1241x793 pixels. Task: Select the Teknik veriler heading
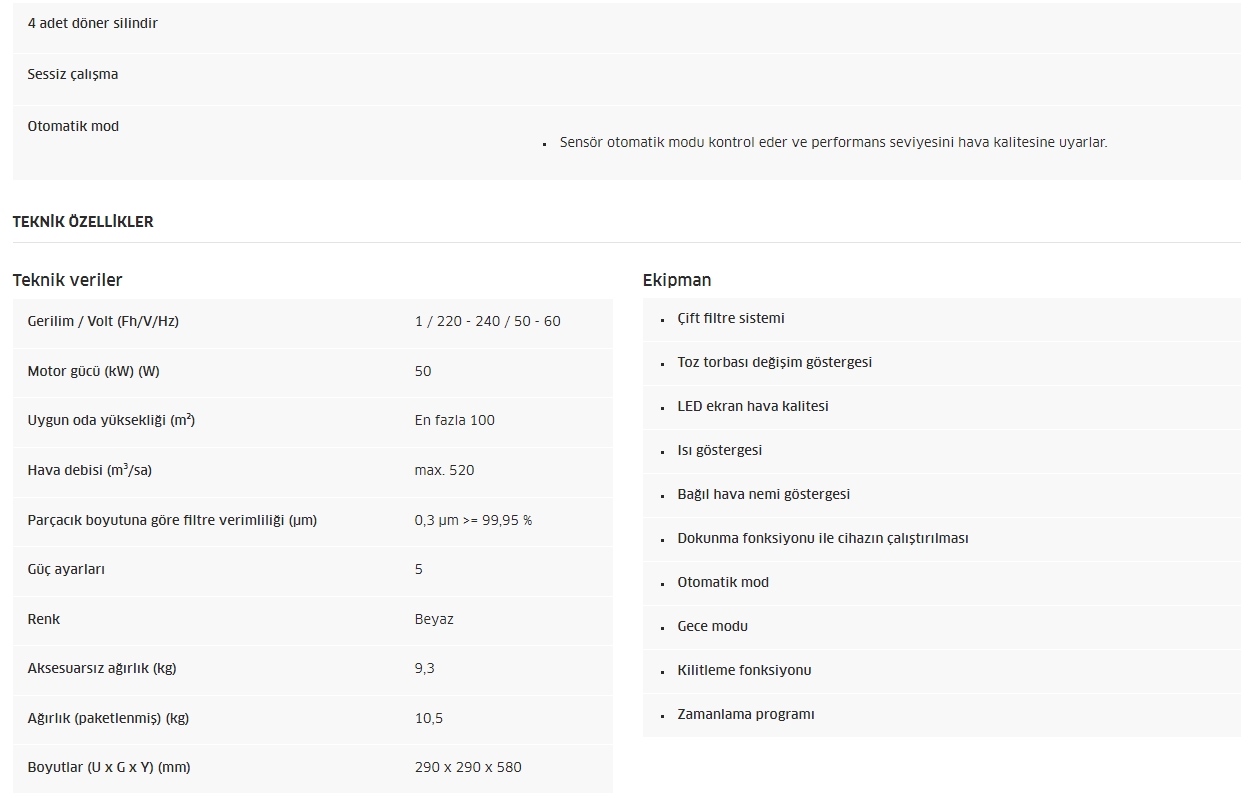pos(67,280)
